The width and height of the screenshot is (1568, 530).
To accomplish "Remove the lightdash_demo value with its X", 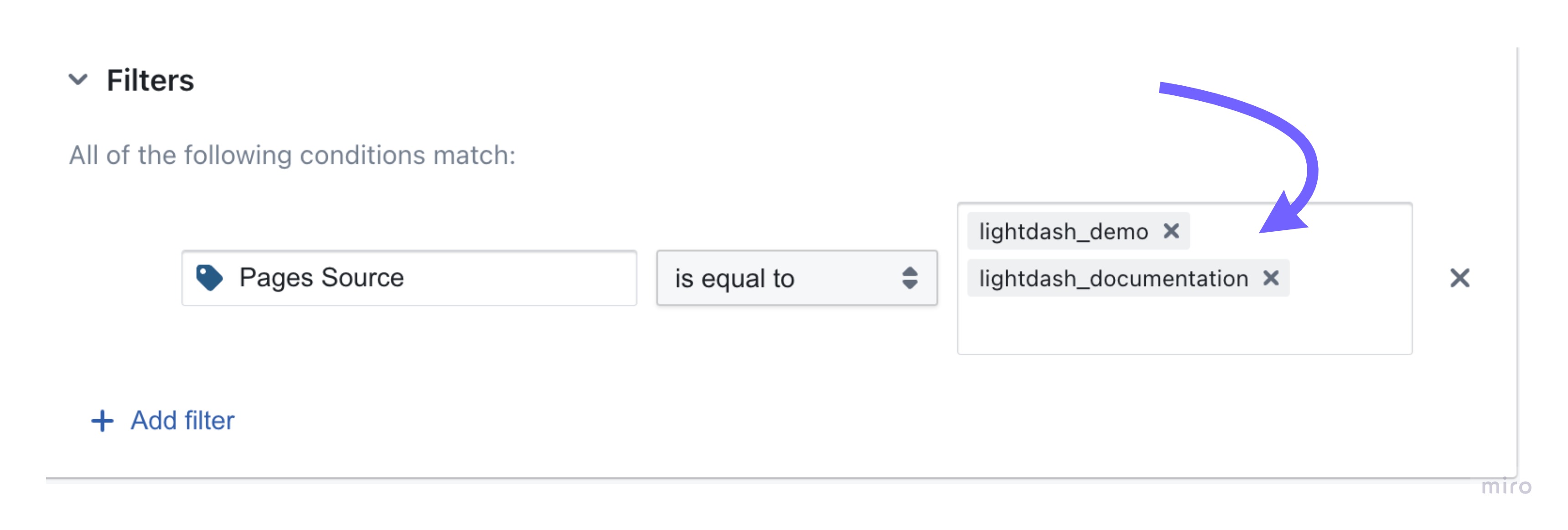I will point(1171,232).
